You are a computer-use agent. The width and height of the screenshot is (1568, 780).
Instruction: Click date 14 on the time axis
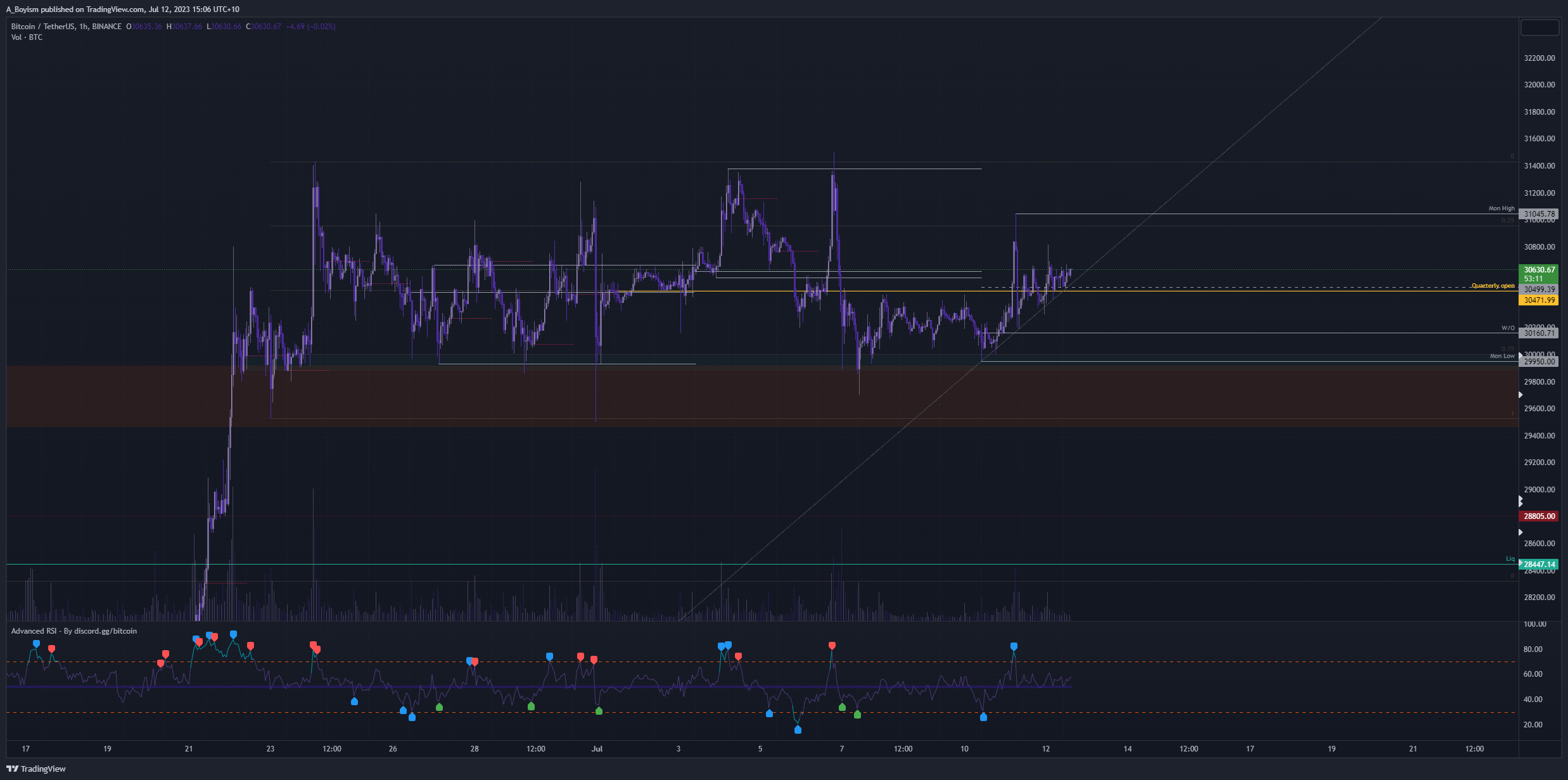1128,749
